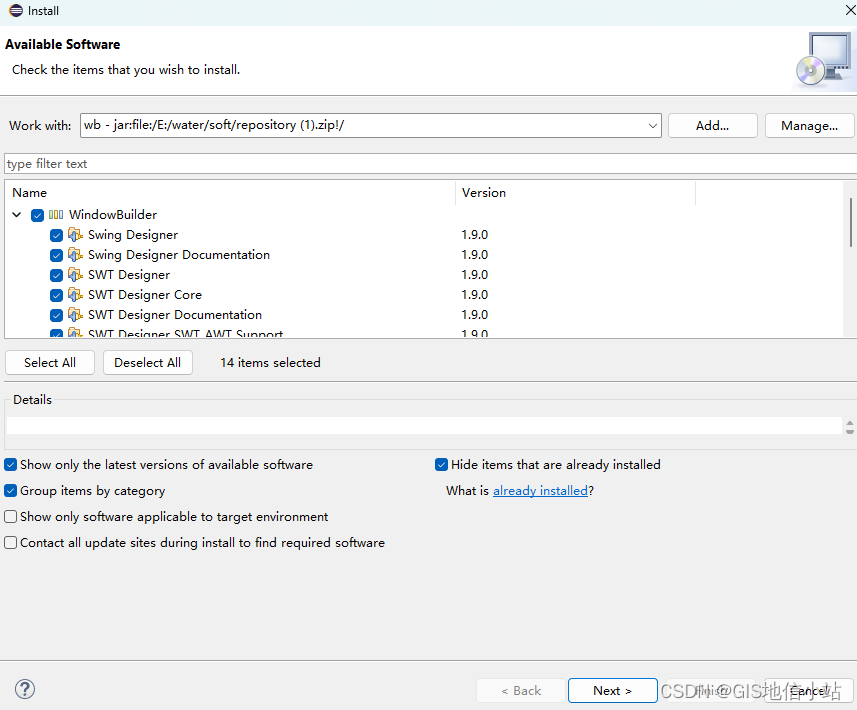Click the software list vertical scrollbar

[850, 223]
